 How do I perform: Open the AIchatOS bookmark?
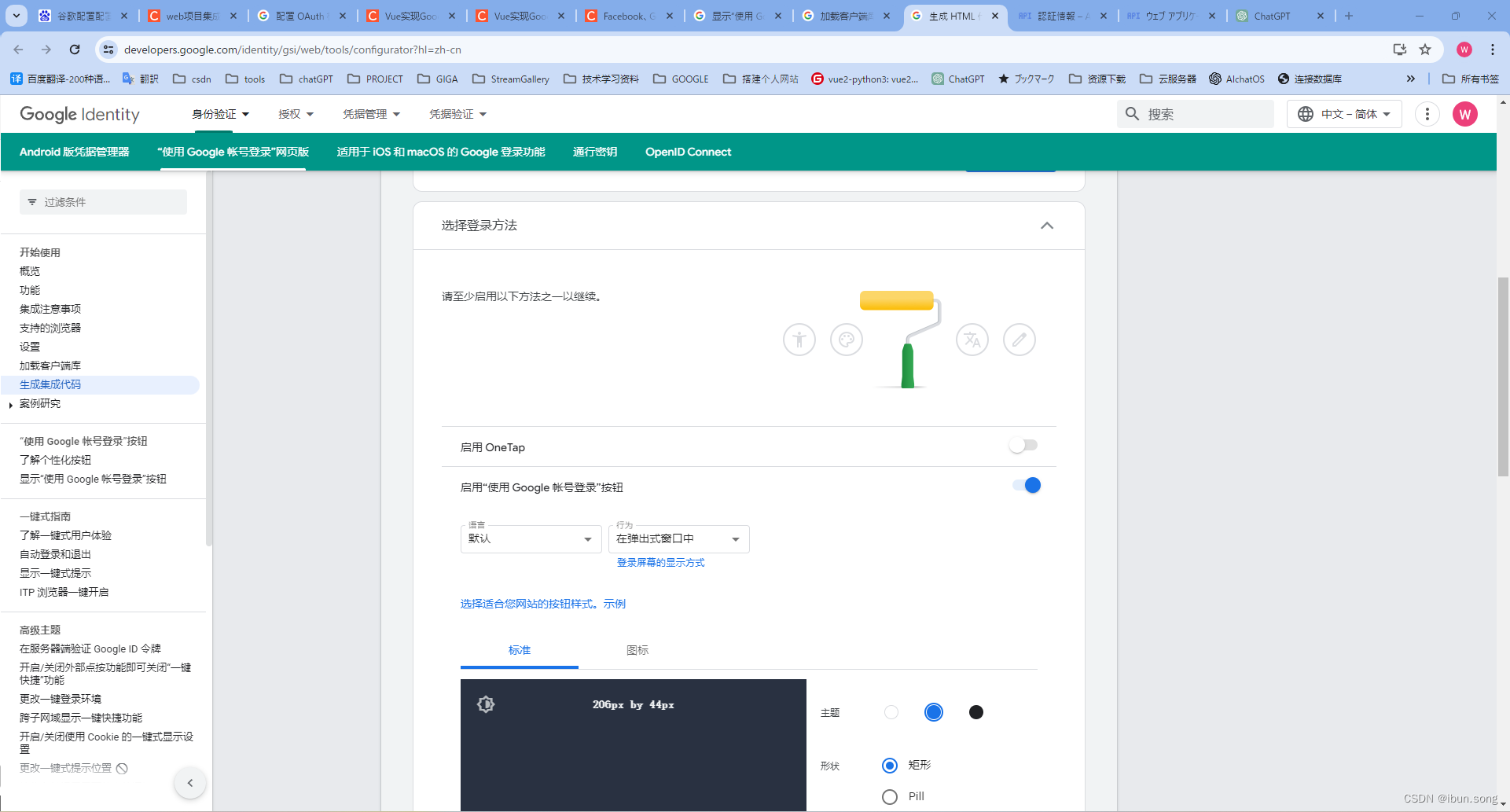pyautogui.click(x=1236, y=79)
